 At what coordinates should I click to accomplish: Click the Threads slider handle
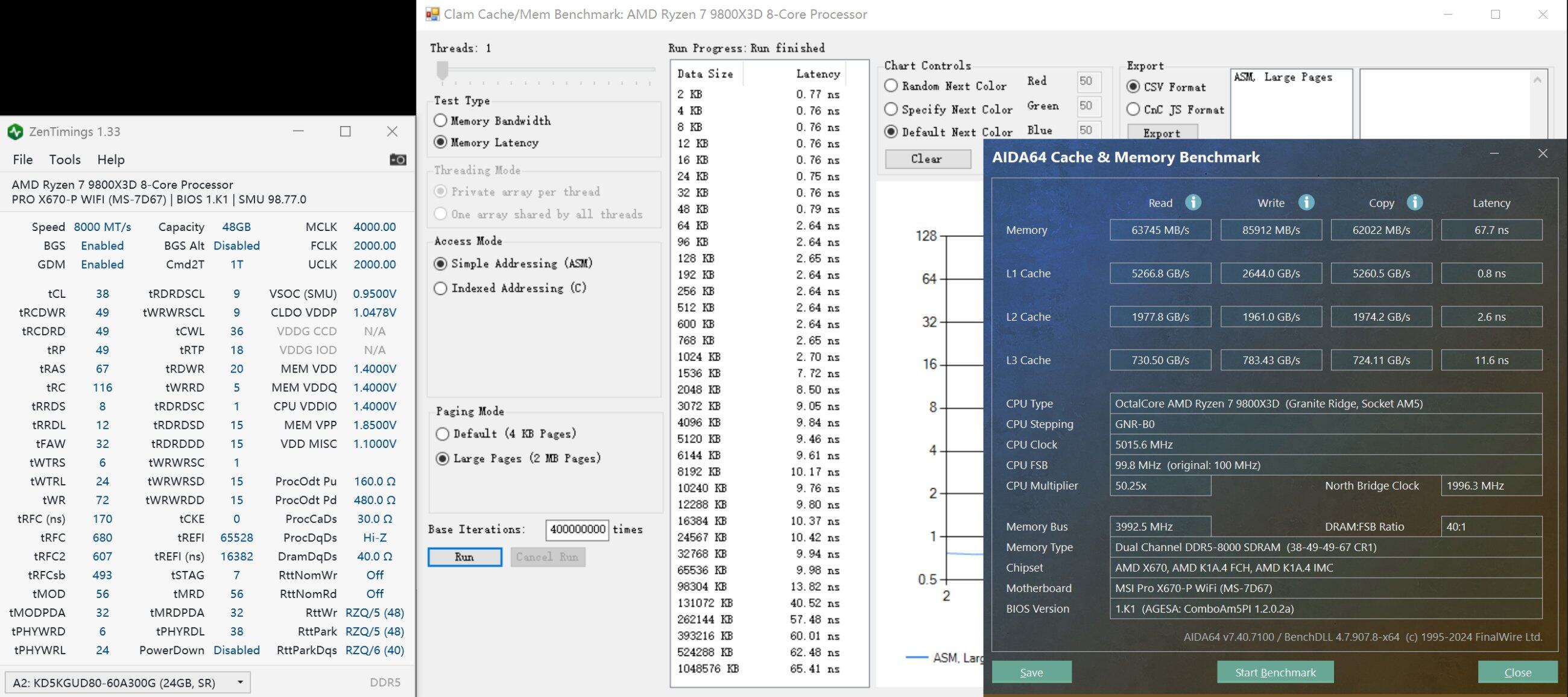pos(443,71)
